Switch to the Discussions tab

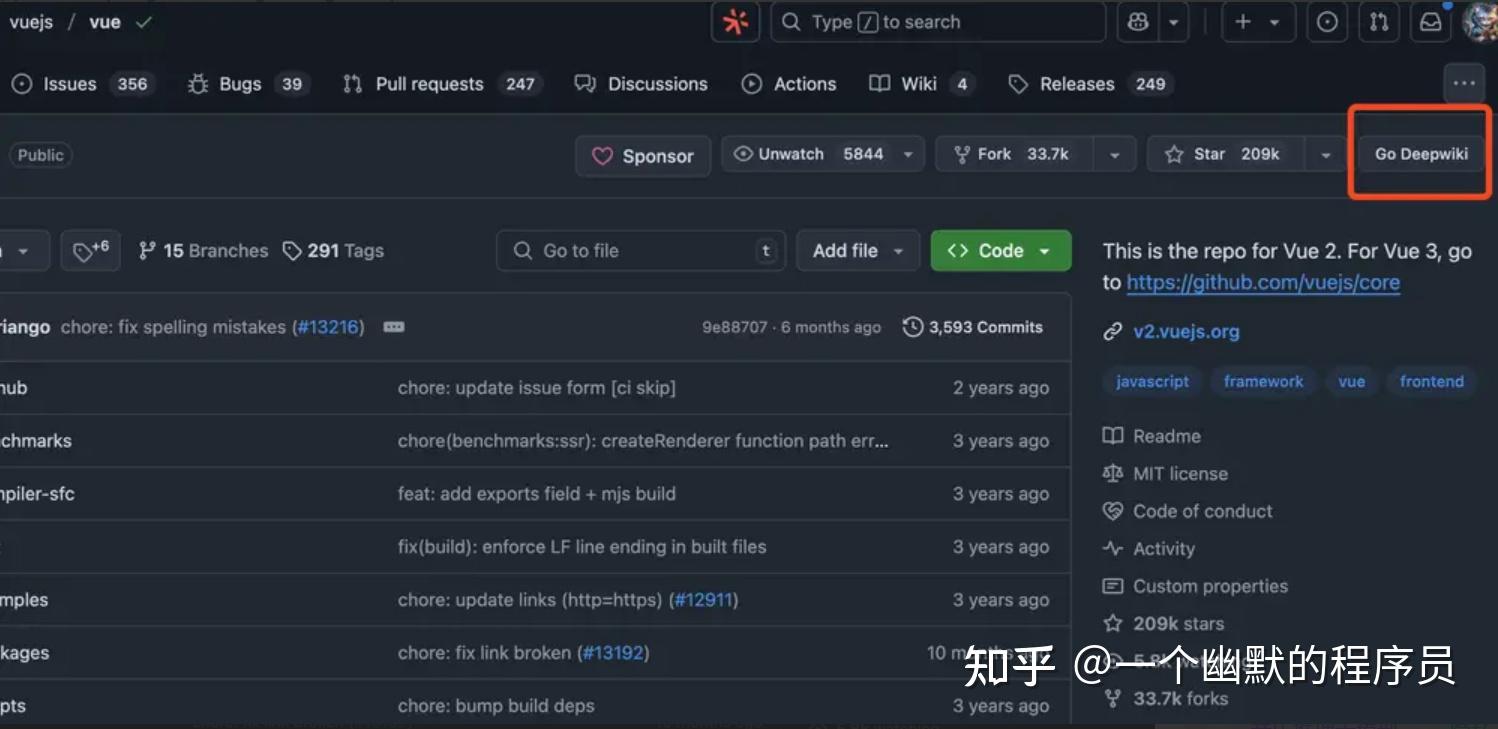[656, 84]
